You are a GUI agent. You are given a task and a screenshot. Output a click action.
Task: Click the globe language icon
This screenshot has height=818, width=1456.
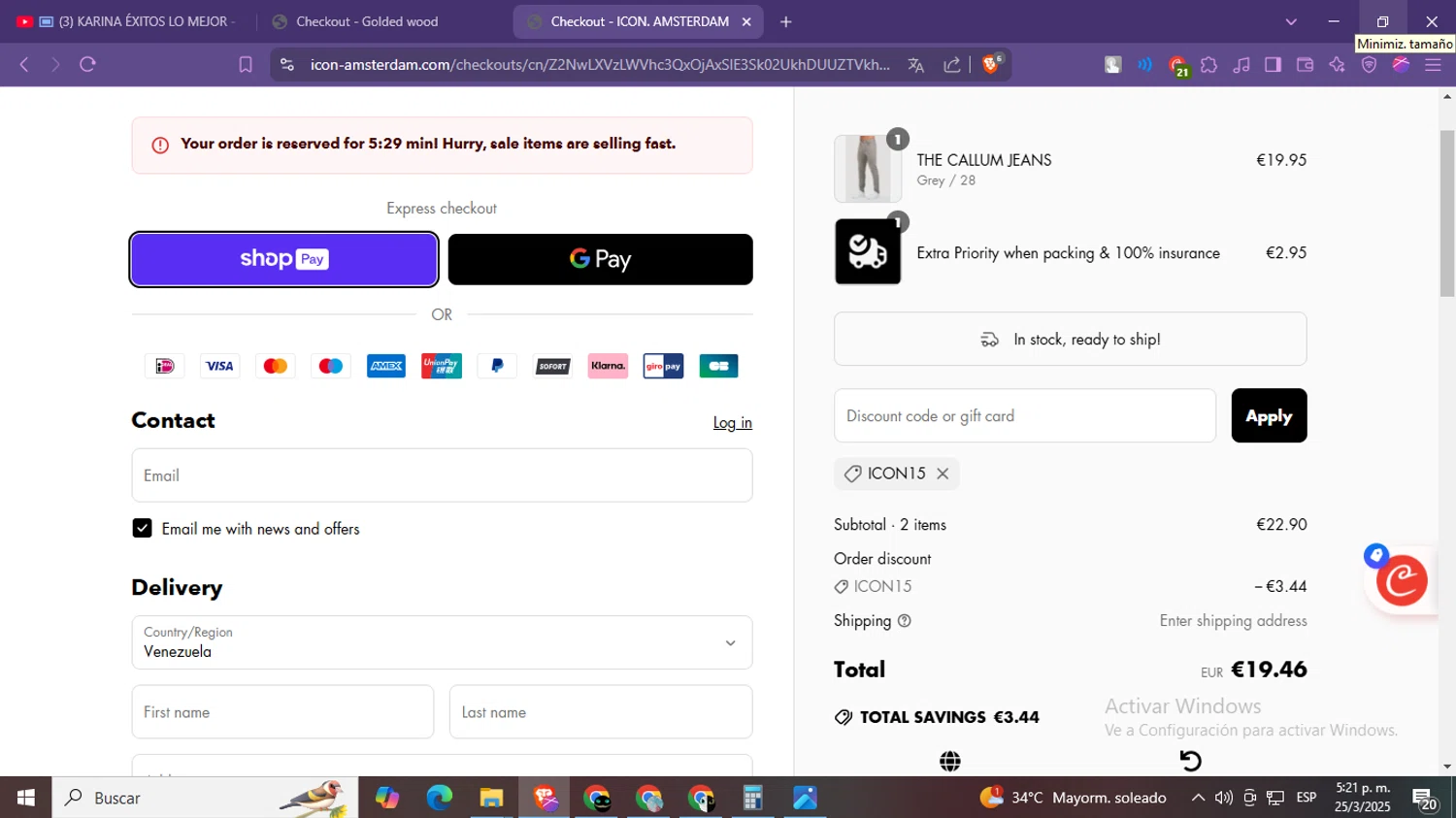(x=950, y=762)
